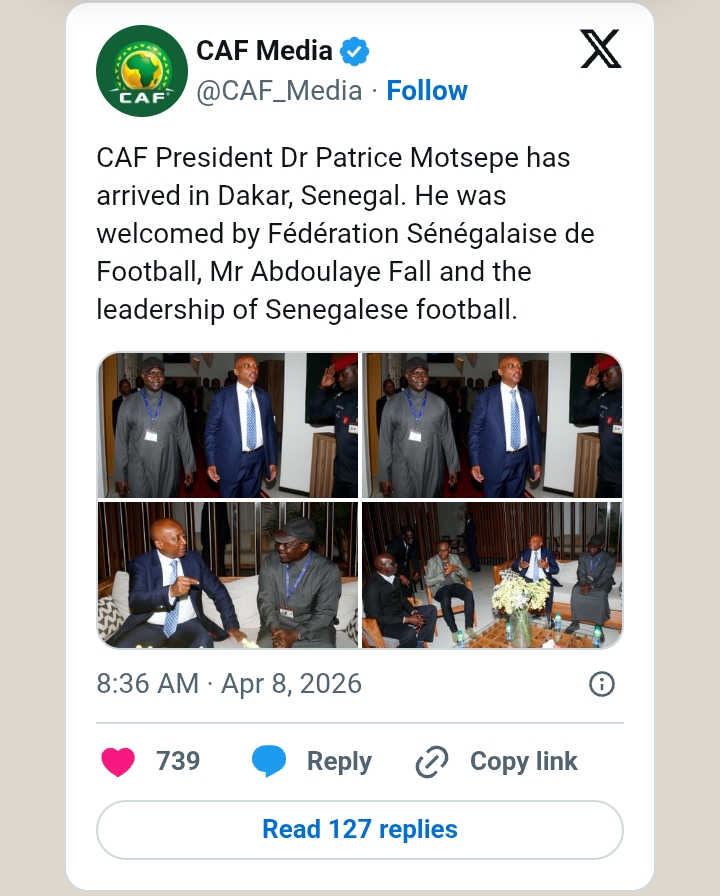Click the Reply text label

click(339, 761)
